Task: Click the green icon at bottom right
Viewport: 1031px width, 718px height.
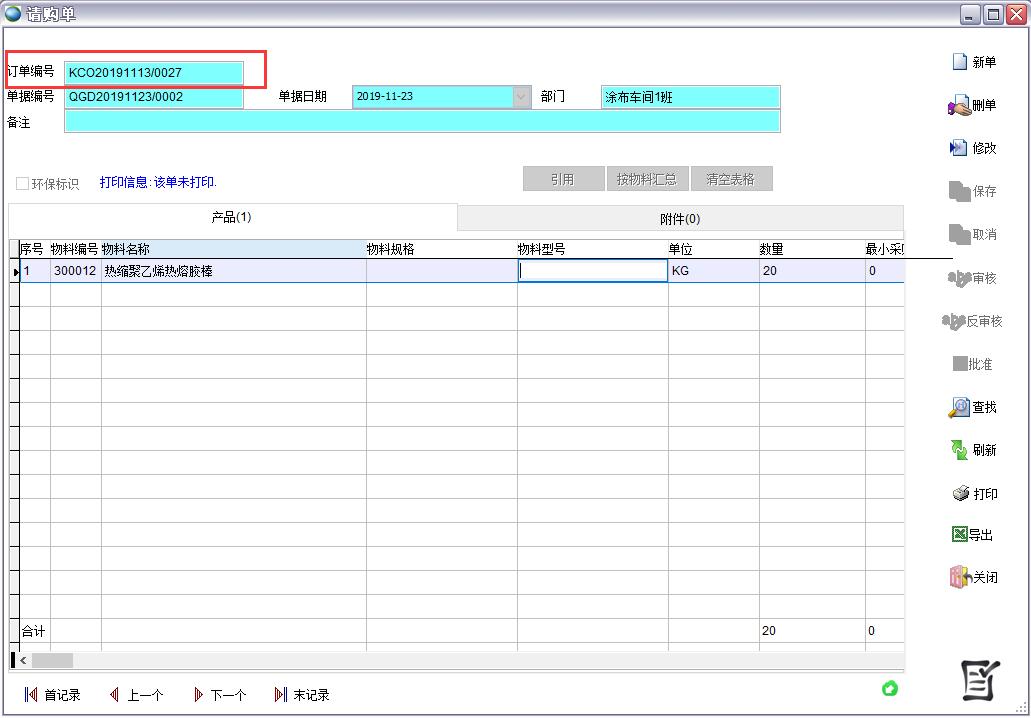Action: tap(889, 688)
